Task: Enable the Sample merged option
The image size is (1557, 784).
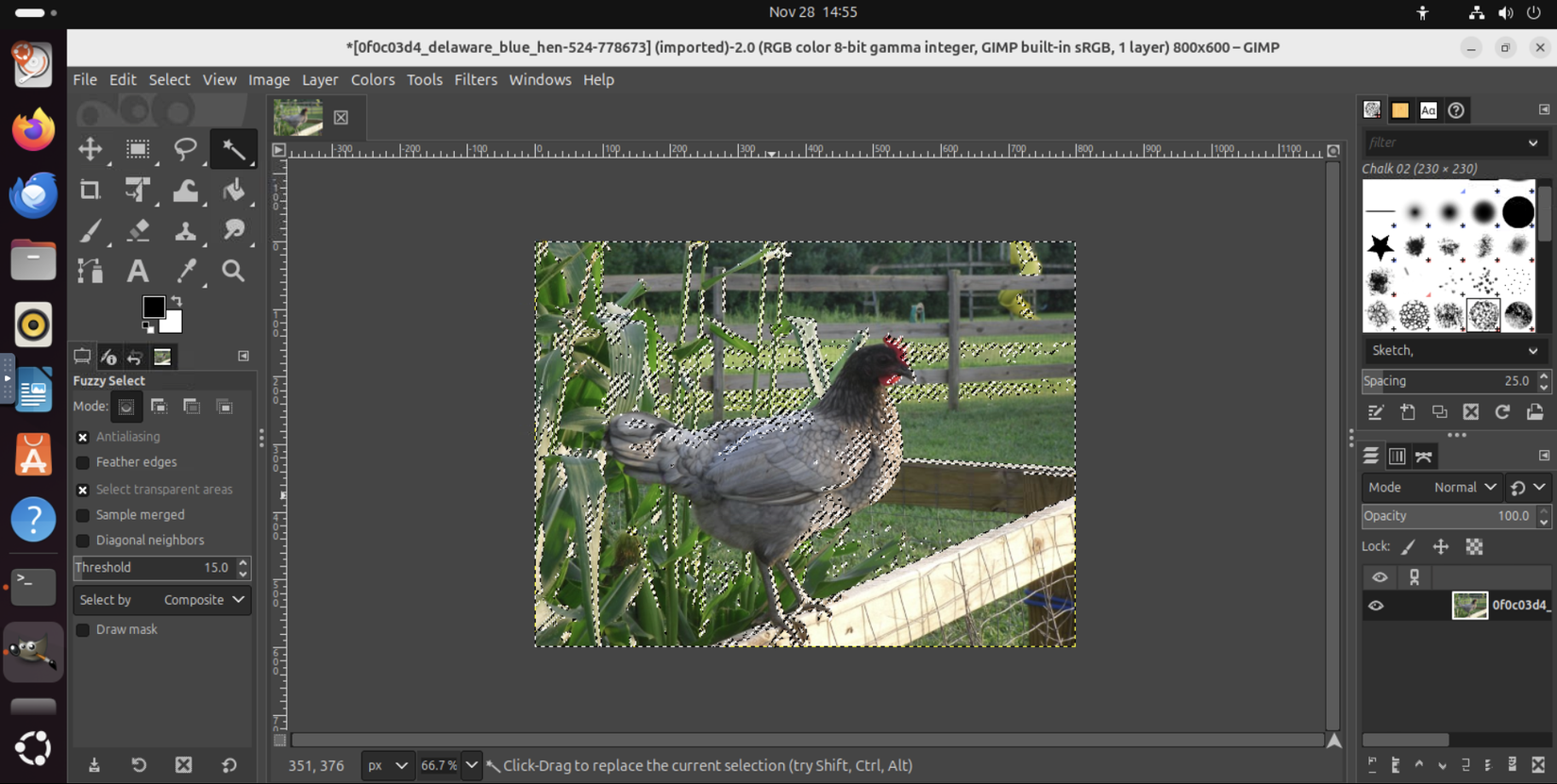Action: [x=83, y=515]
